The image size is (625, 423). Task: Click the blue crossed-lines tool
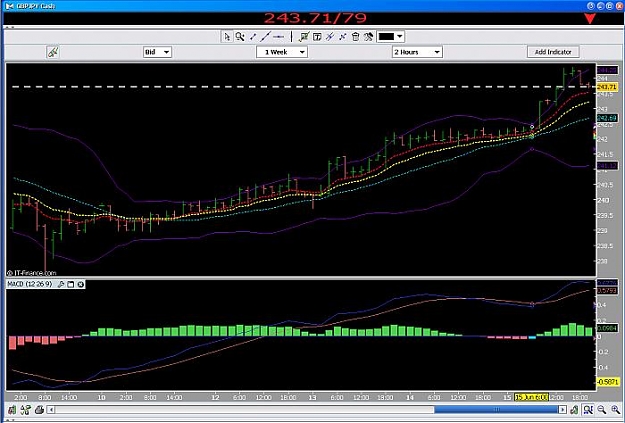[x=342, y=37]
